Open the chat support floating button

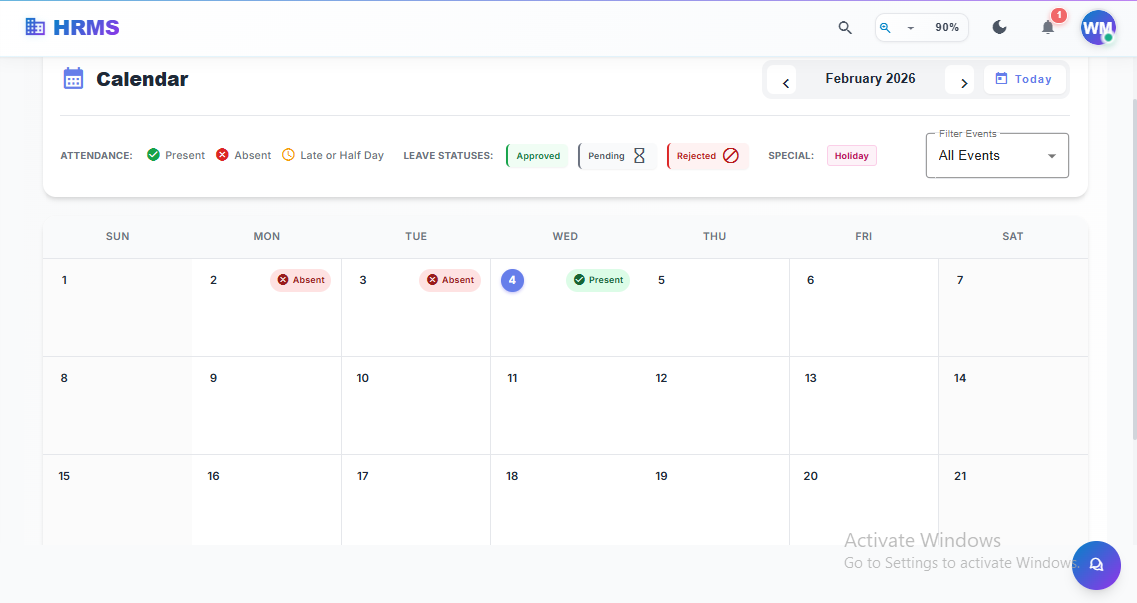pyautogui.click(x=1096, y=565)
